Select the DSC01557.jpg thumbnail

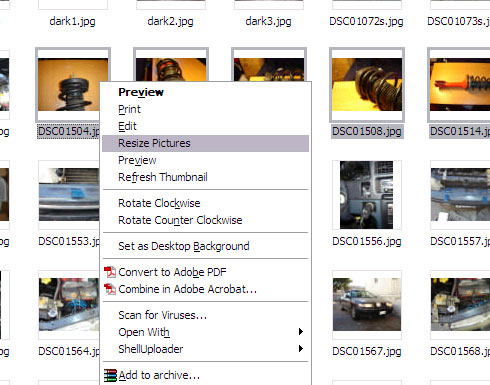pos(460,194)
